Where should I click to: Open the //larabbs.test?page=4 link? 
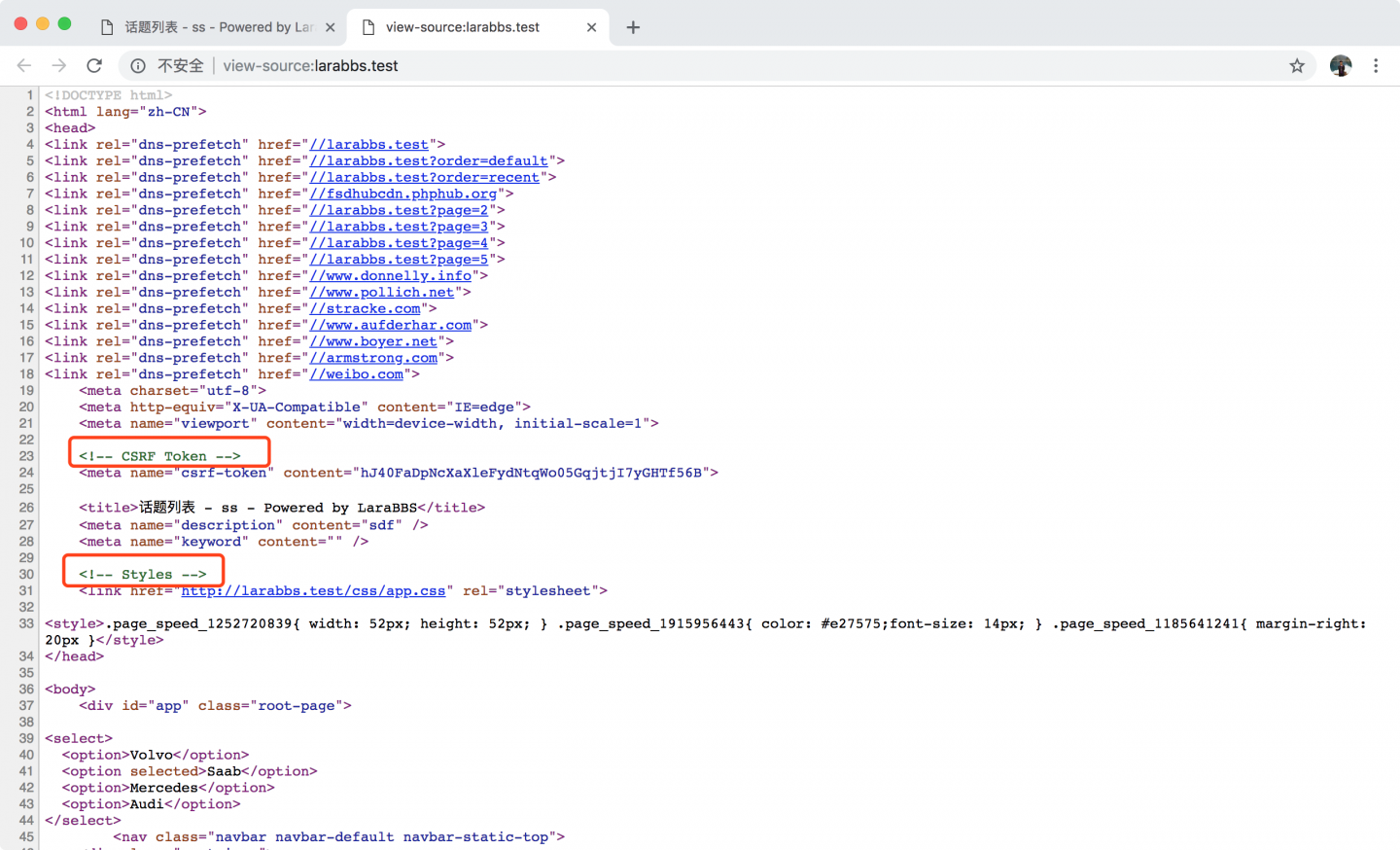(399, 243)
